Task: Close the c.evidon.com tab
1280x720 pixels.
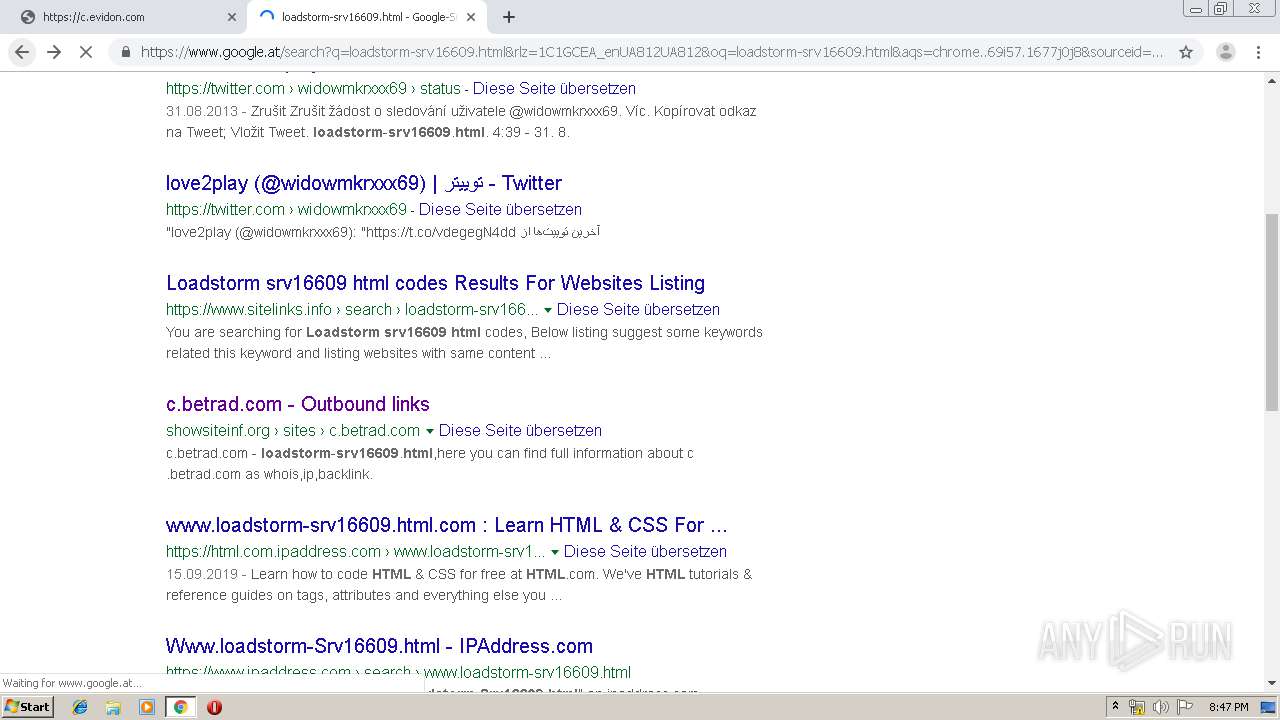Action: [x=232, y=17]
